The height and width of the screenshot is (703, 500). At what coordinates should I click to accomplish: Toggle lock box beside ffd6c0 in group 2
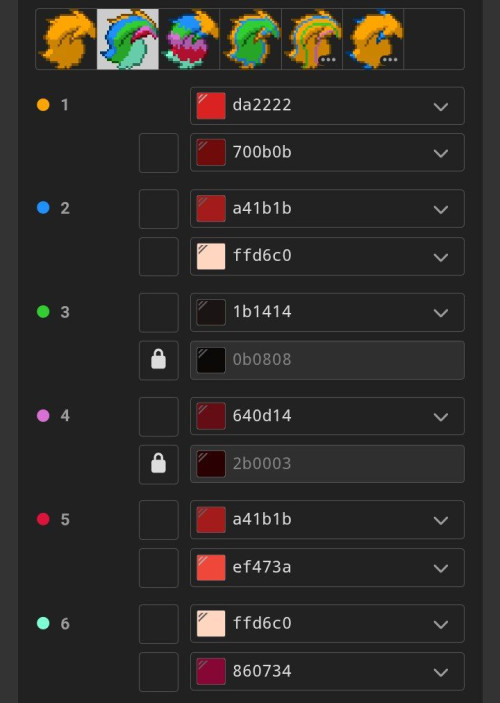[159, 256]
